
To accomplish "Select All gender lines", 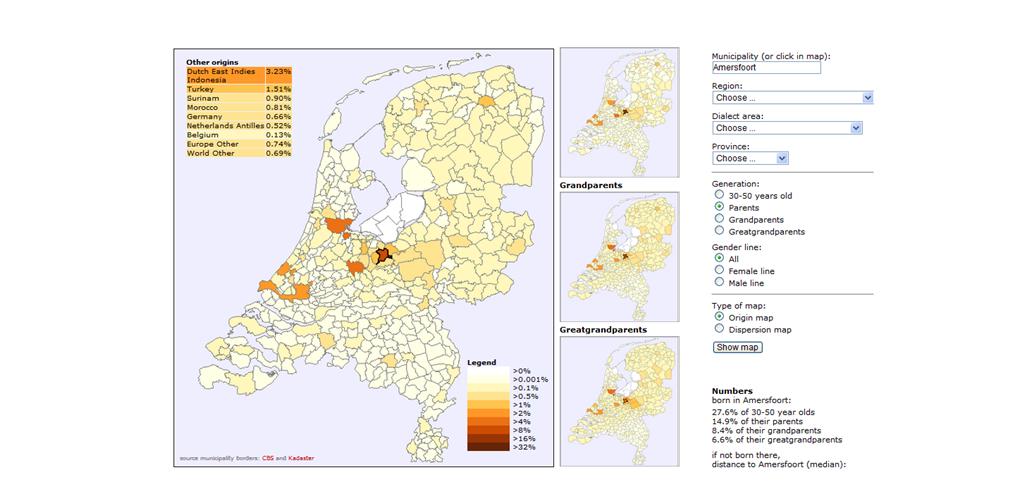I will point(719,258).
